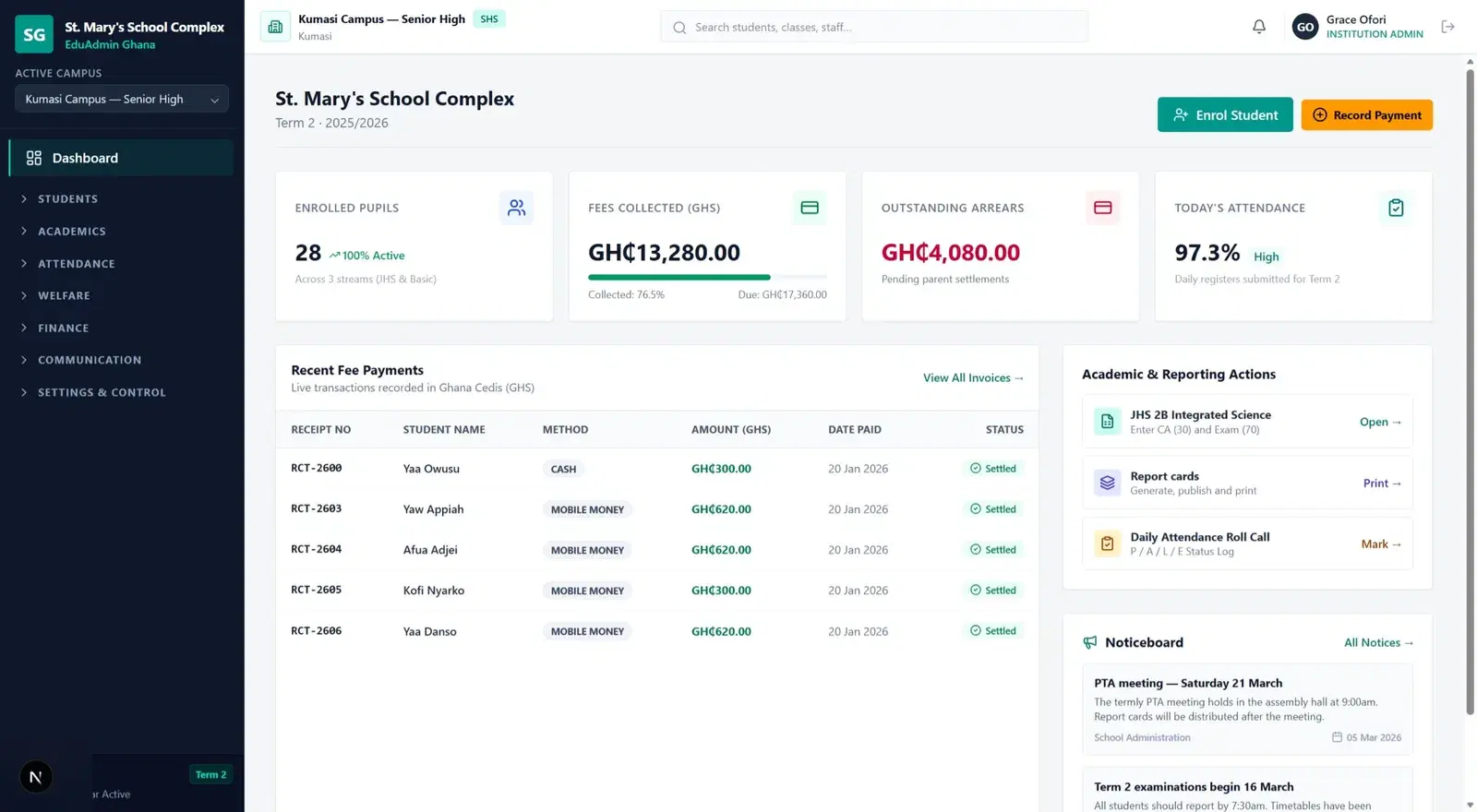Open All Notices link
The width and height of the screenshot is (1477, 812).
click(1378, 643)
